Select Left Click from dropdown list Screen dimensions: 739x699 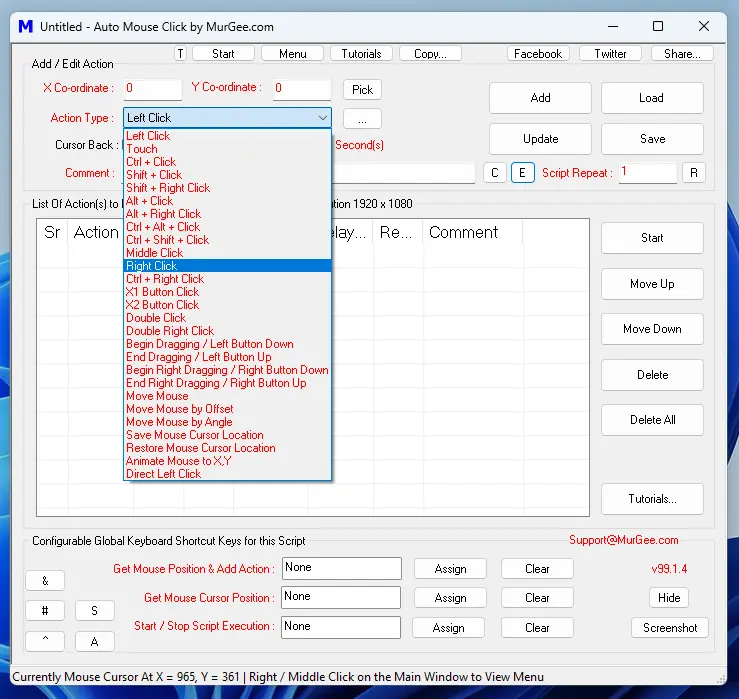click(x=227, y=136)
